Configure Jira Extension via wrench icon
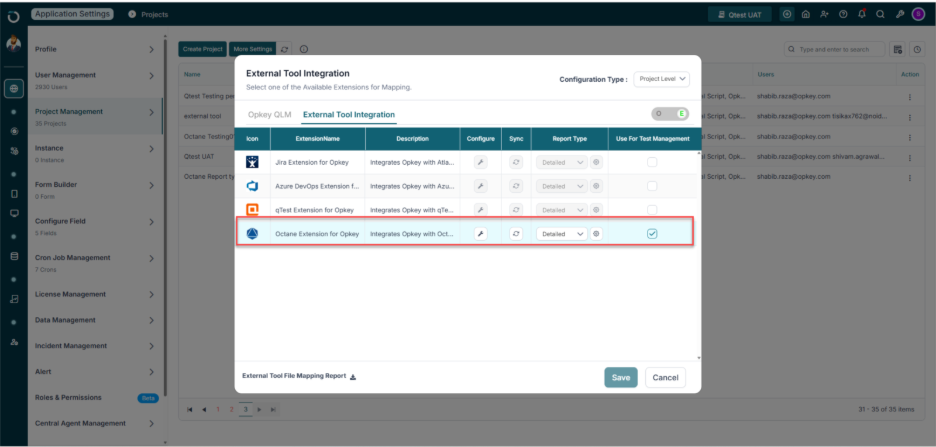Screen dimensions: 936x447 pyautogui.click(x=480, y=162)
